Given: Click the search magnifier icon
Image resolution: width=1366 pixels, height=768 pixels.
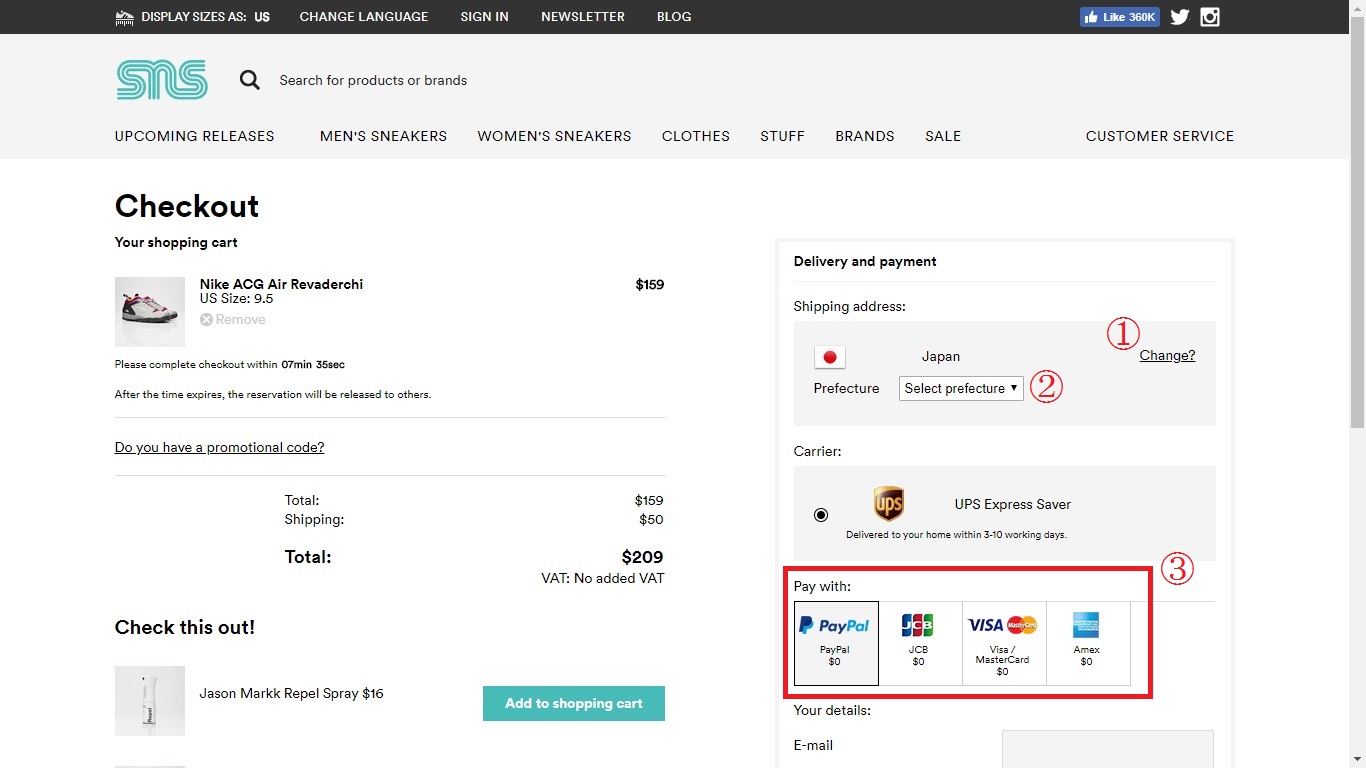Looking at the screenshot, I should (249, 80).
